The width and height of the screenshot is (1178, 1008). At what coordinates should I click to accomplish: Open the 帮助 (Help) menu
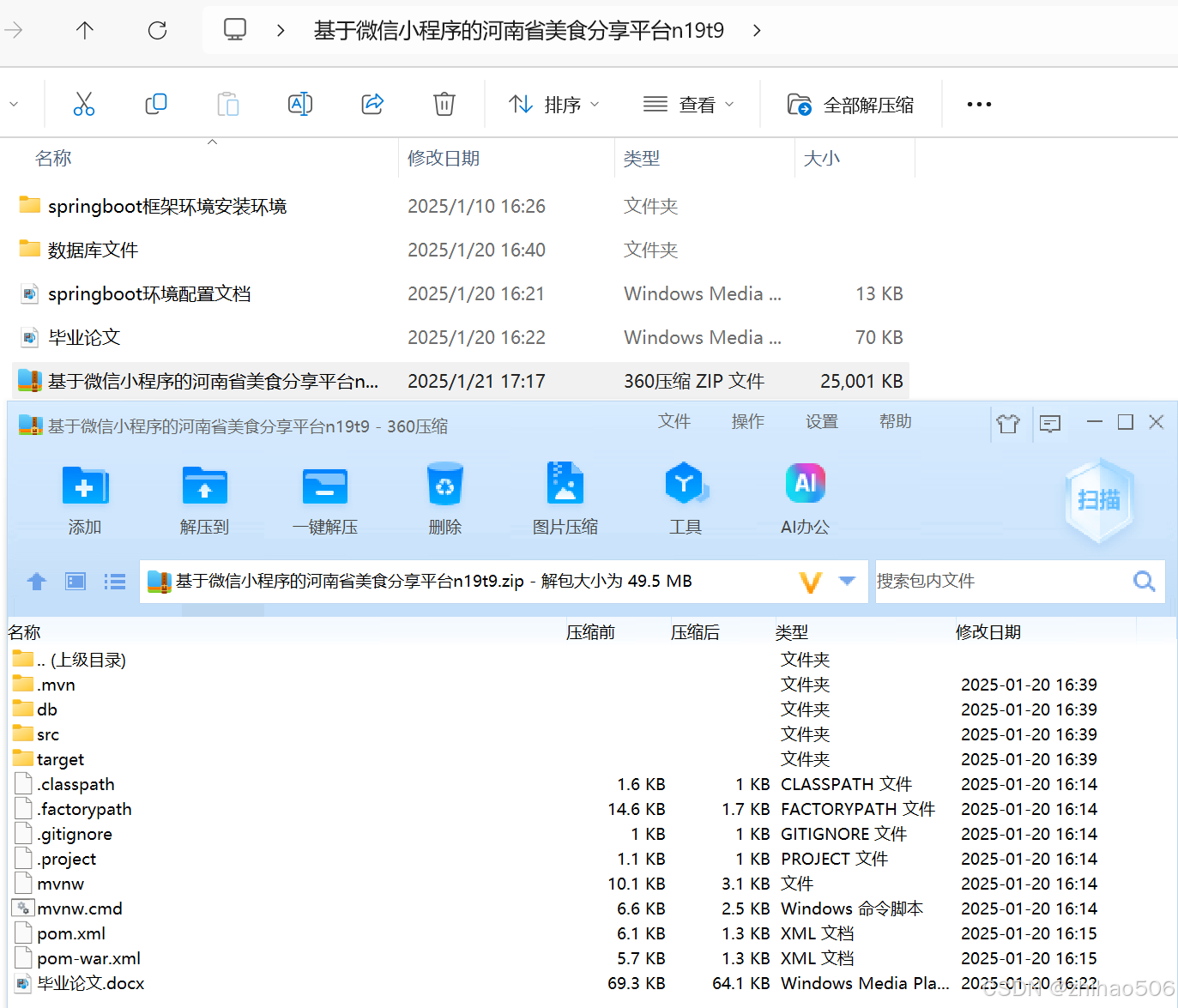coord(895,421)
